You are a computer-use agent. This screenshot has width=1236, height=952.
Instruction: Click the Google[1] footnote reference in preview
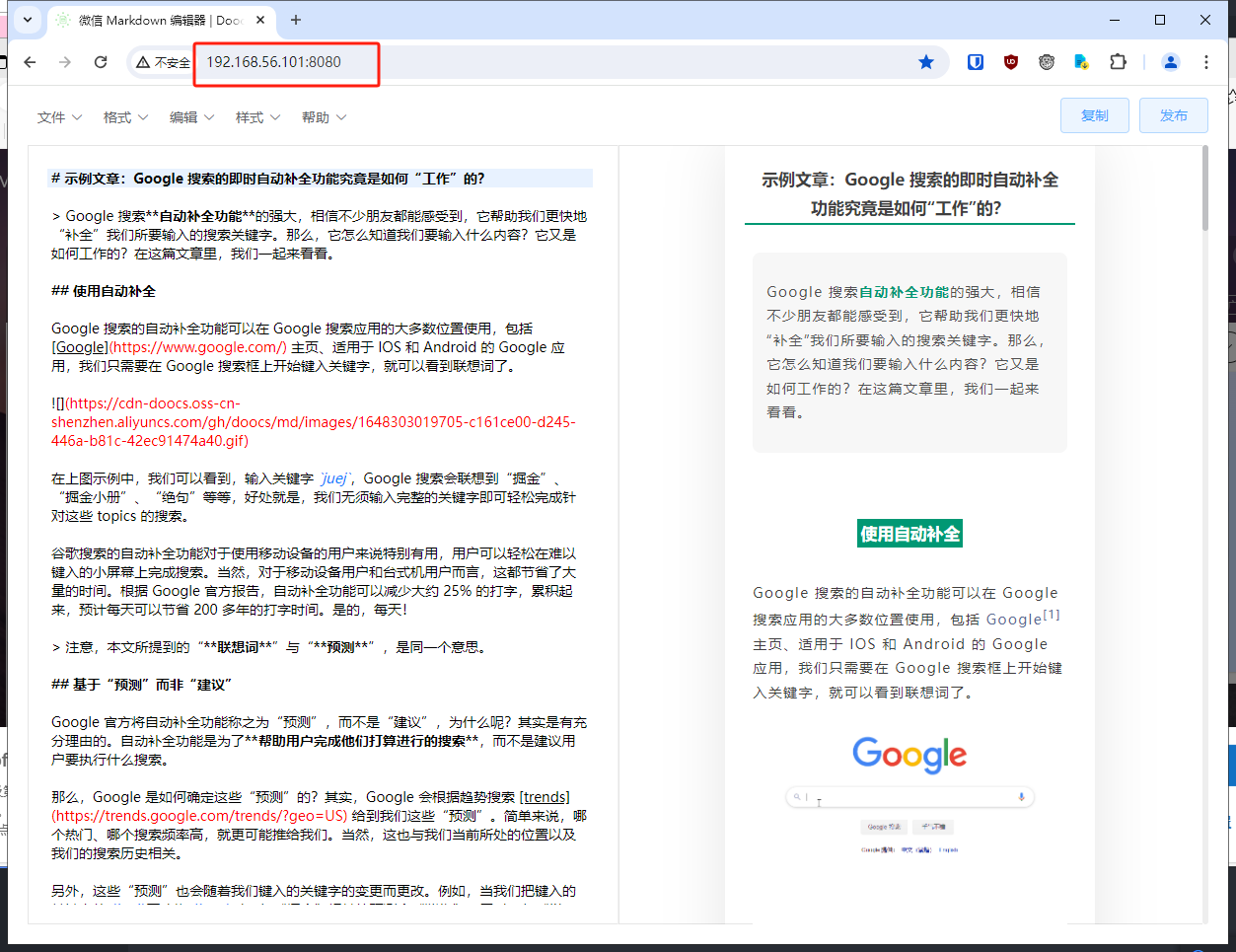pyautogui.click(x=1023, y=618)
